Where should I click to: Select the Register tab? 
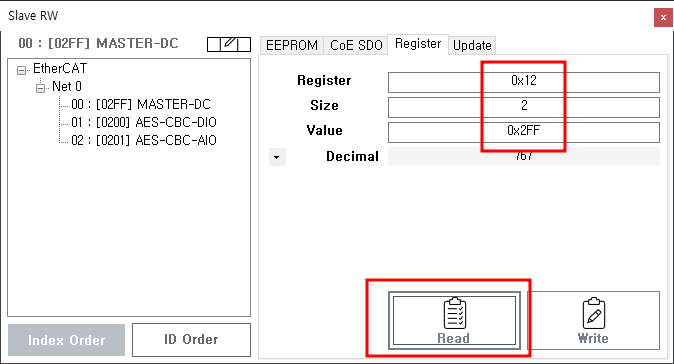(418, 44)
